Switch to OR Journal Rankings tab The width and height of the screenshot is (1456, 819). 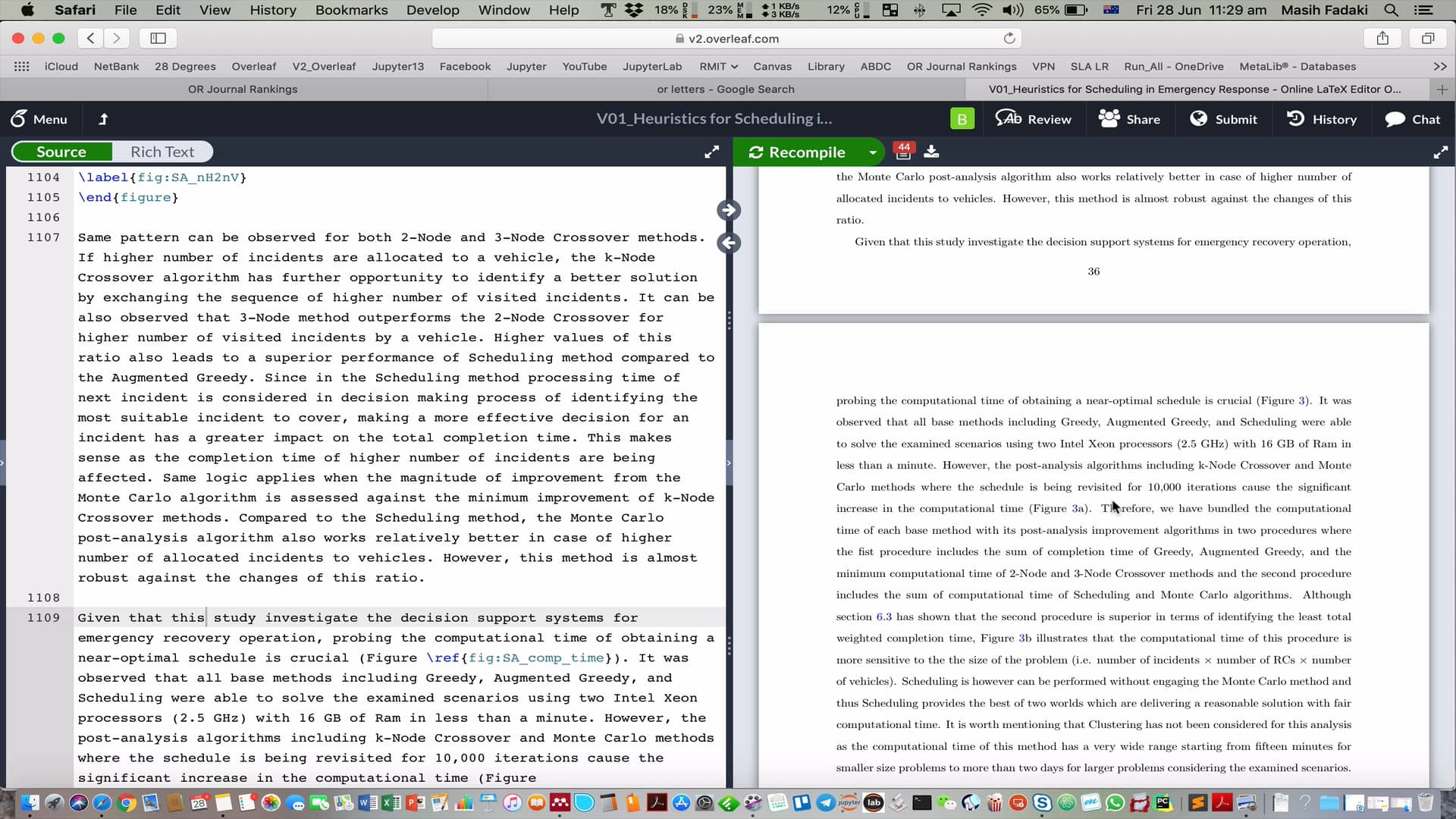click(x=243, y=89)
